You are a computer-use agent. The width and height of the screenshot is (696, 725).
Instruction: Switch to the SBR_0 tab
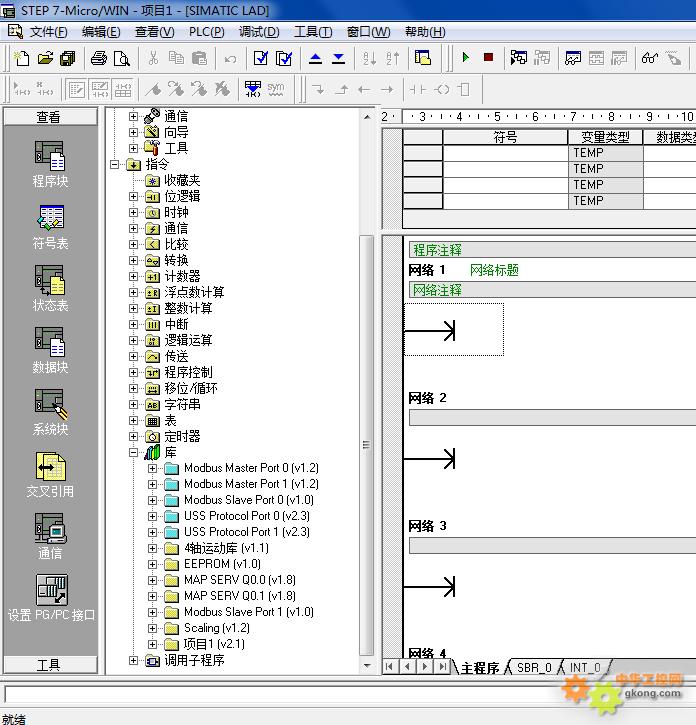click(534, 668)
